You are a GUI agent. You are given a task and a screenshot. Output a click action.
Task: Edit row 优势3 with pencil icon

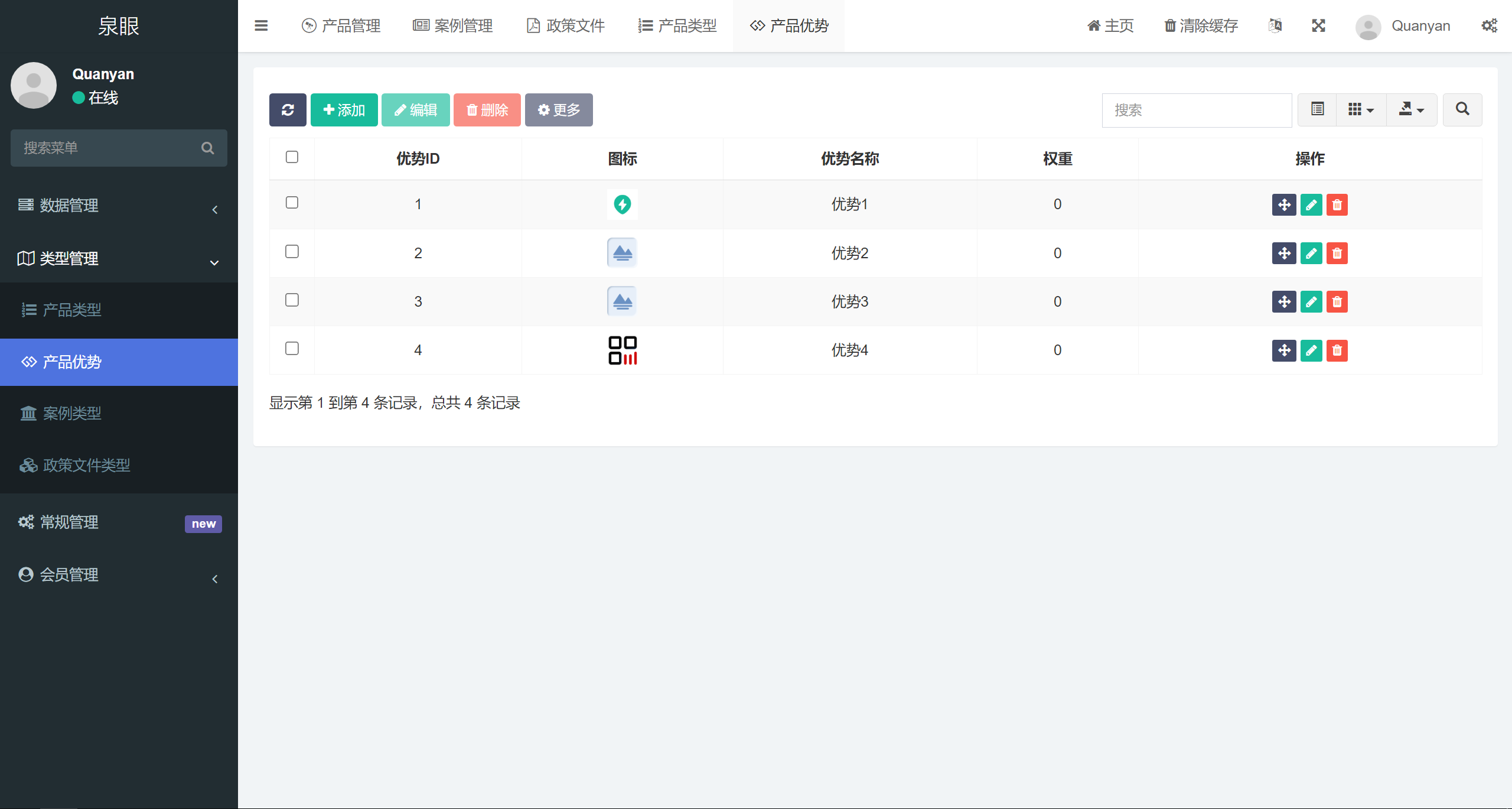click(1311, 302)
